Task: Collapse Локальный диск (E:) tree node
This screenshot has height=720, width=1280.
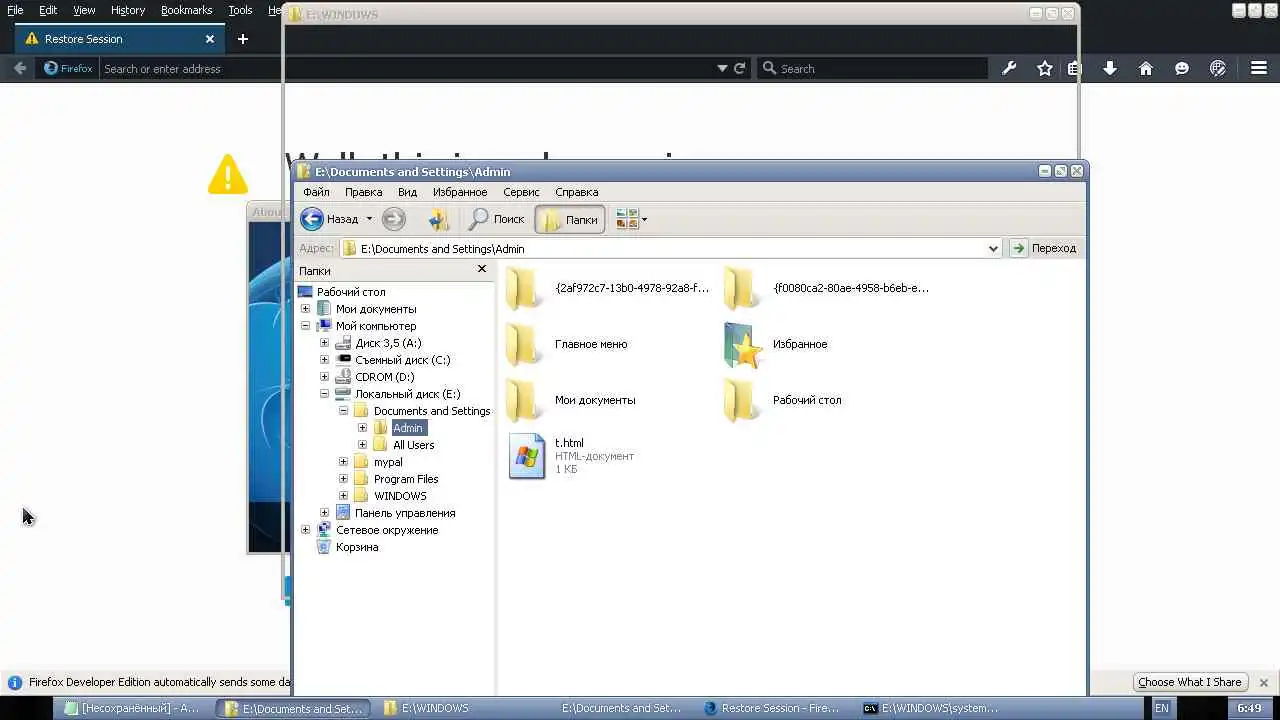Action: tap(324, 394)
